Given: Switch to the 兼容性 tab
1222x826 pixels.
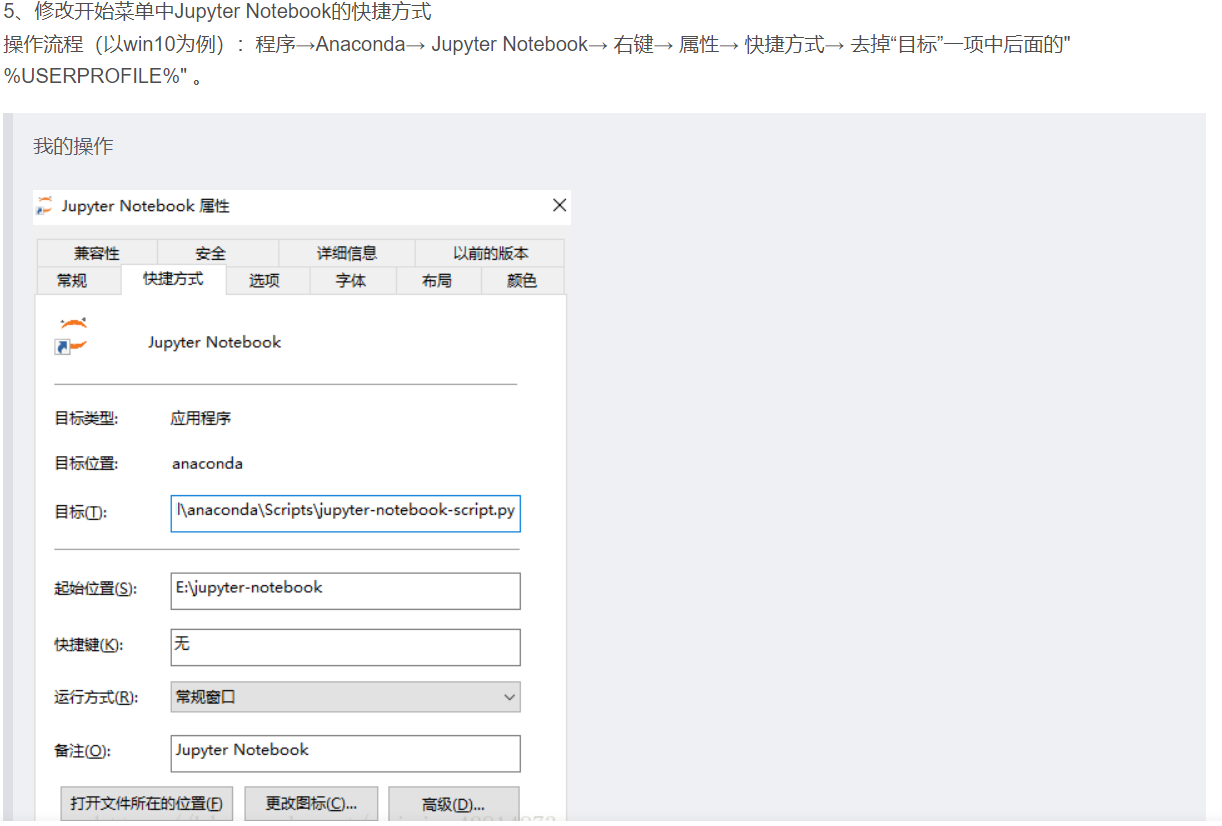Looking at the screenshot, I should (96, 253).
